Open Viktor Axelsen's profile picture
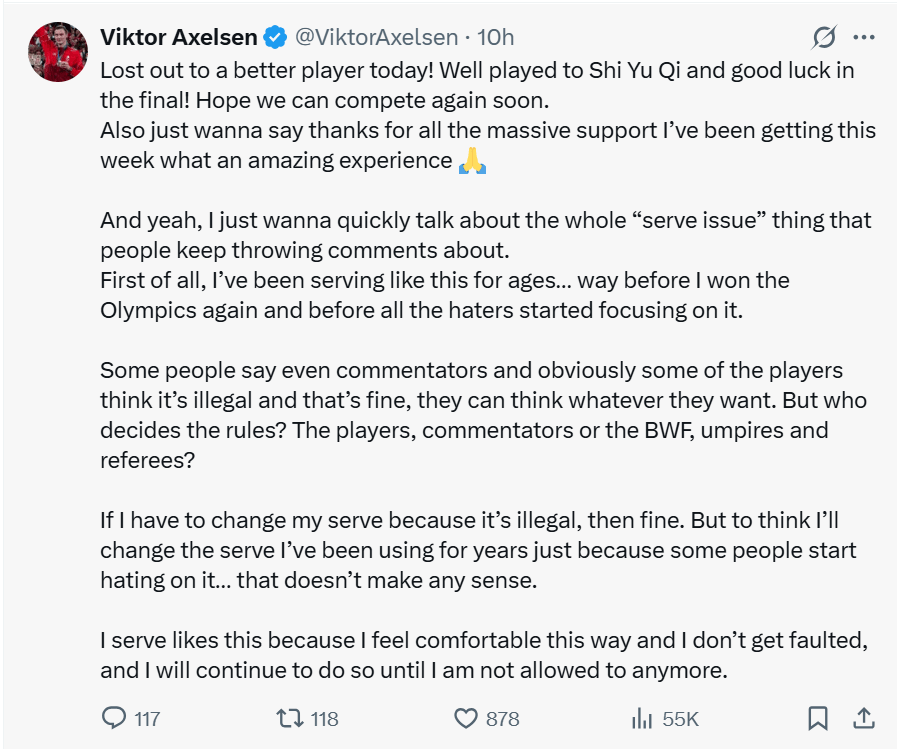The image size is (897, 749). pyautogui.click(x=57, y=51)
